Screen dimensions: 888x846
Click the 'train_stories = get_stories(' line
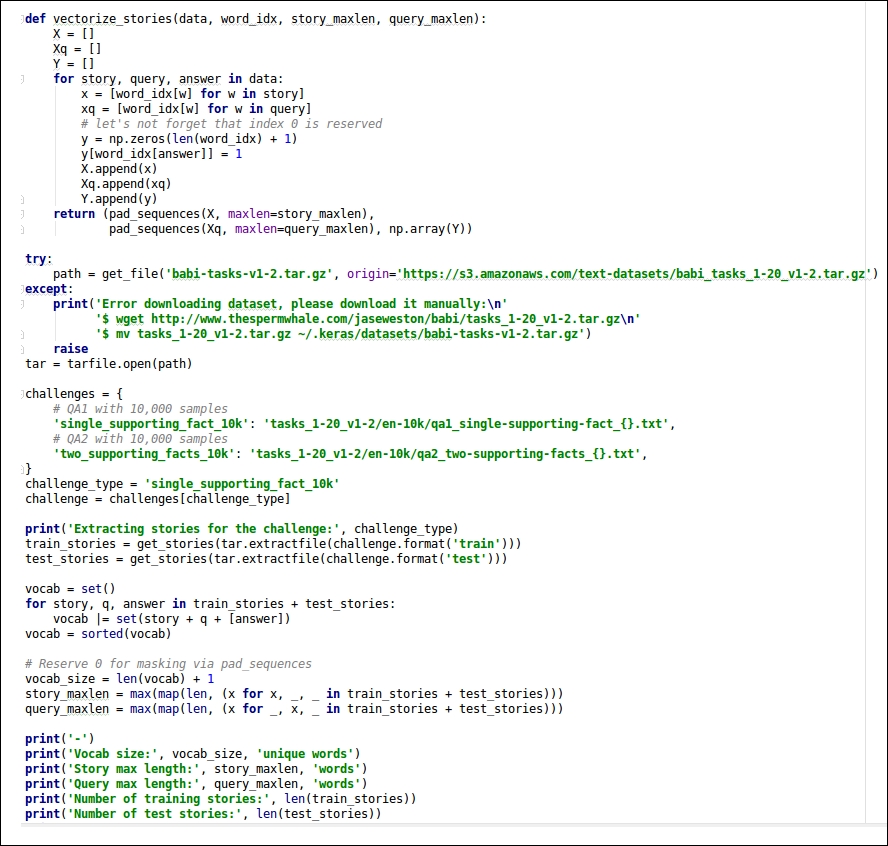tap(273, 544)
